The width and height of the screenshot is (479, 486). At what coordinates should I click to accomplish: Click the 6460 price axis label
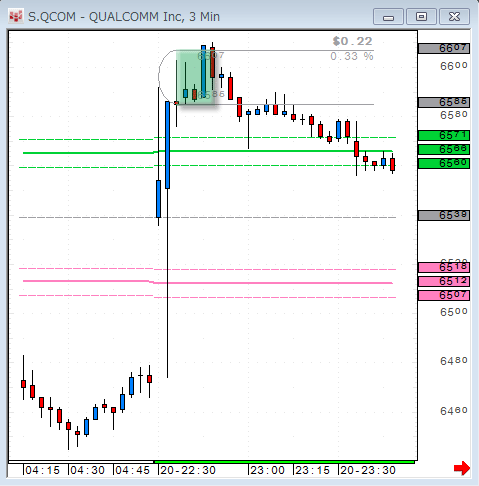[454, 411]
